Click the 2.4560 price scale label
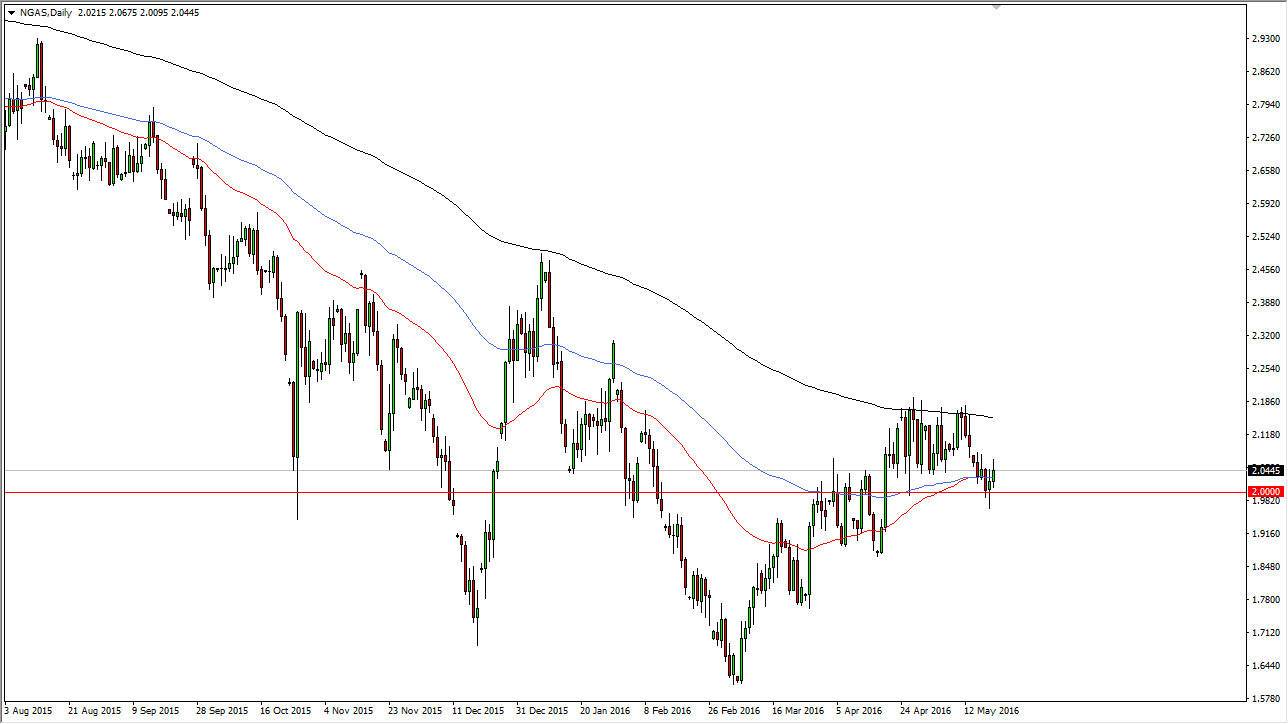 click(1265, 270)
